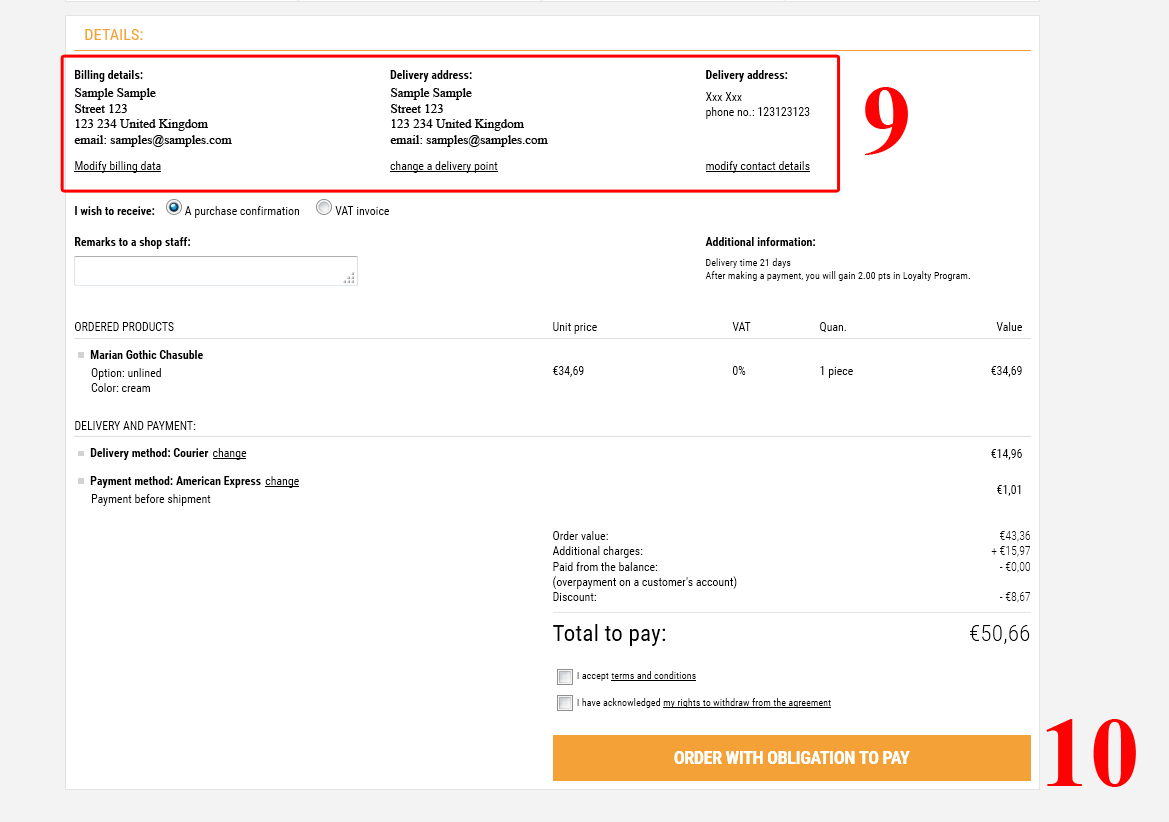Viewport: 1169px width, 822px height.
Task: Open the Marian Gothic Chasuble product name
Action: pyautogui.click(x=146, y=355)
